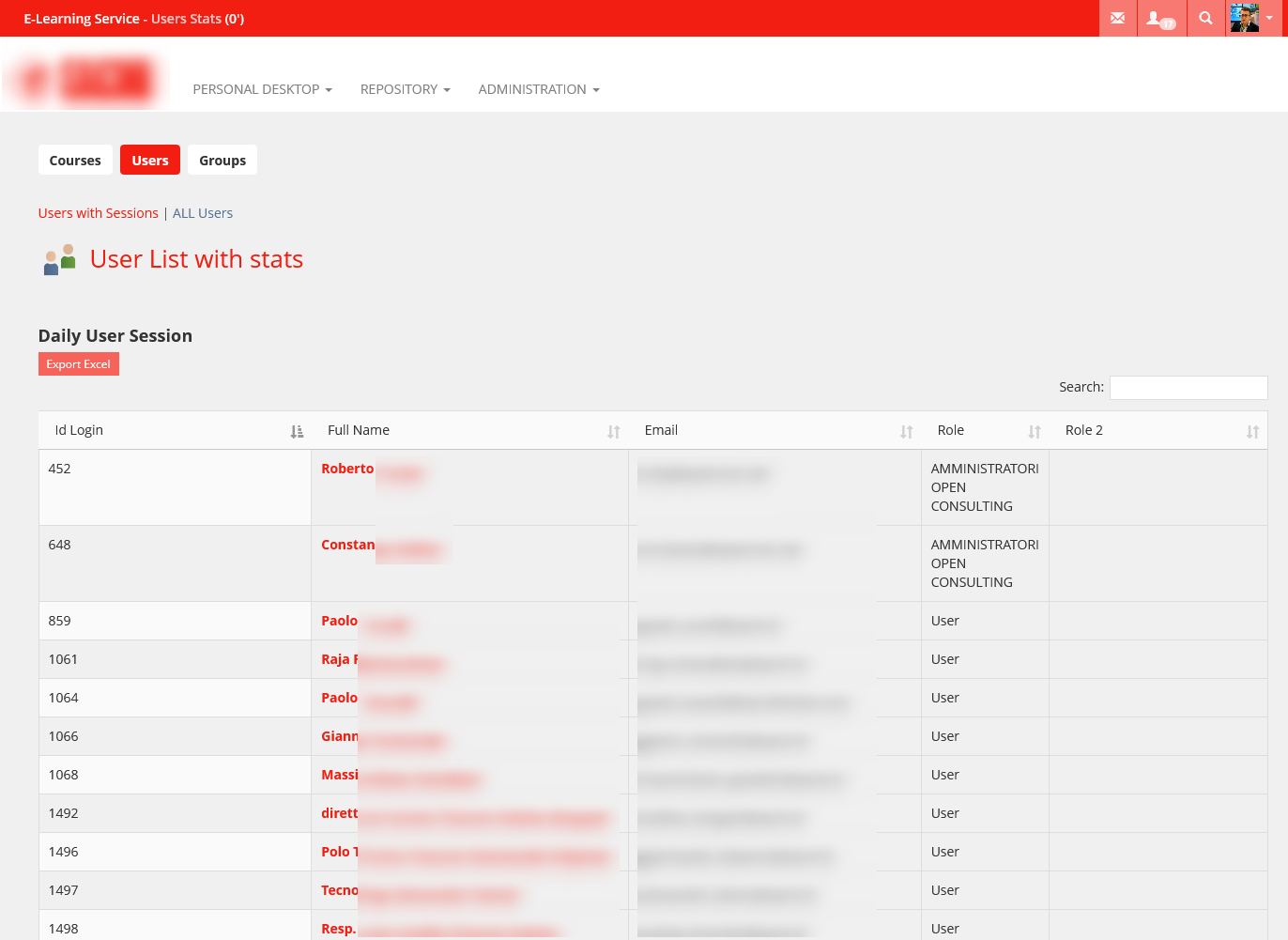
Task: Open the profile avatar menu
Action: click(x=1252, y=18)
